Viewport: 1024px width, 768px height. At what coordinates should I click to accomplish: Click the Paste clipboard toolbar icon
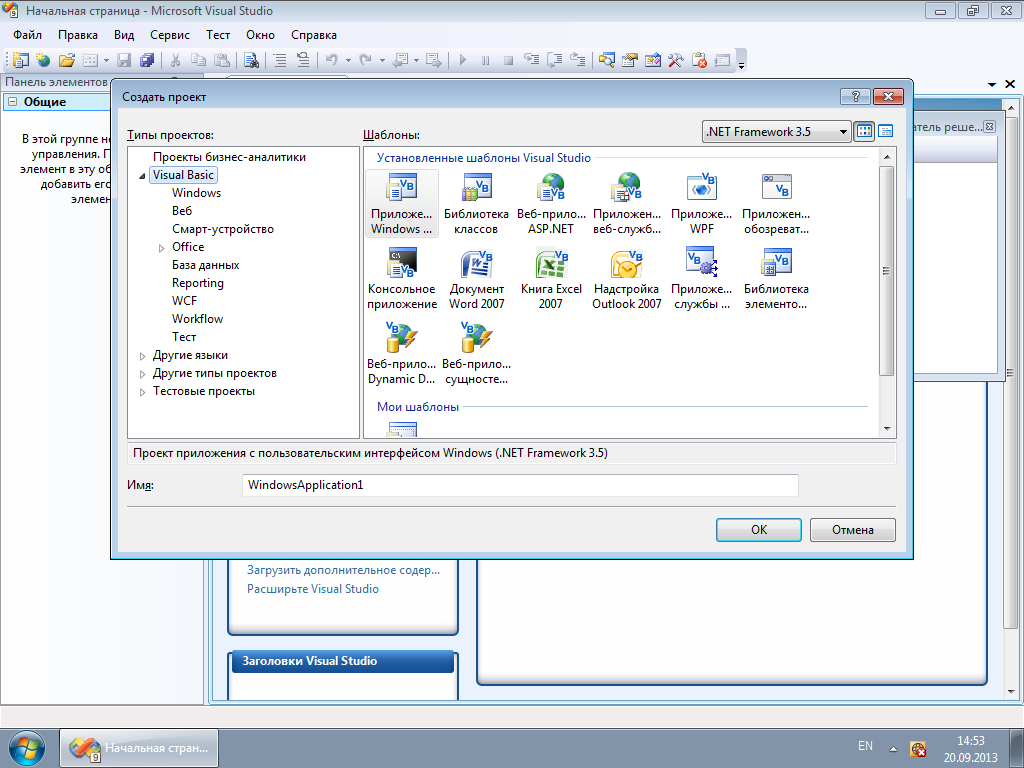click(x=222, y=61)
